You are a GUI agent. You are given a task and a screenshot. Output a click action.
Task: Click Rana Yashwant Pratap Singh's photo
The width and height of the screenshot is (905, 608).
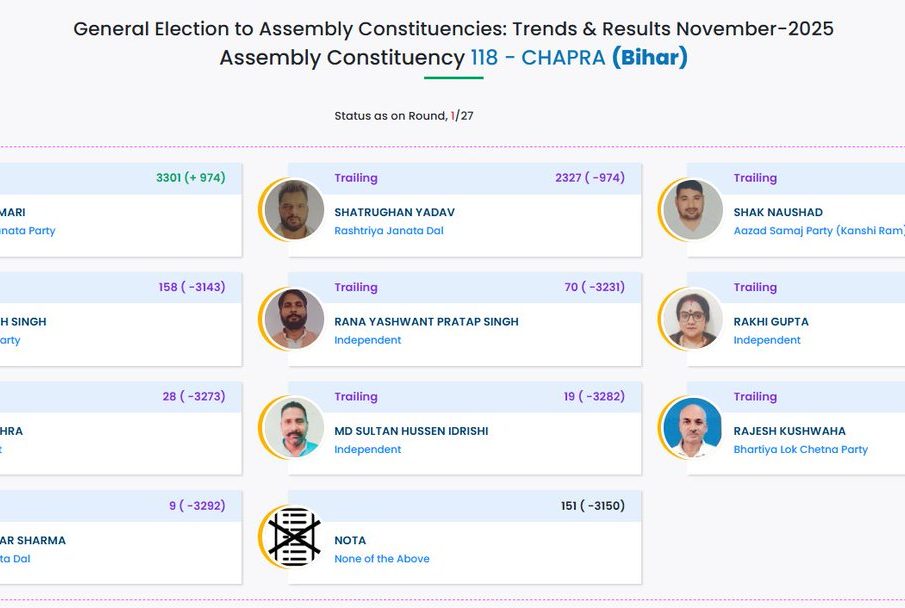tap(294, 318)
